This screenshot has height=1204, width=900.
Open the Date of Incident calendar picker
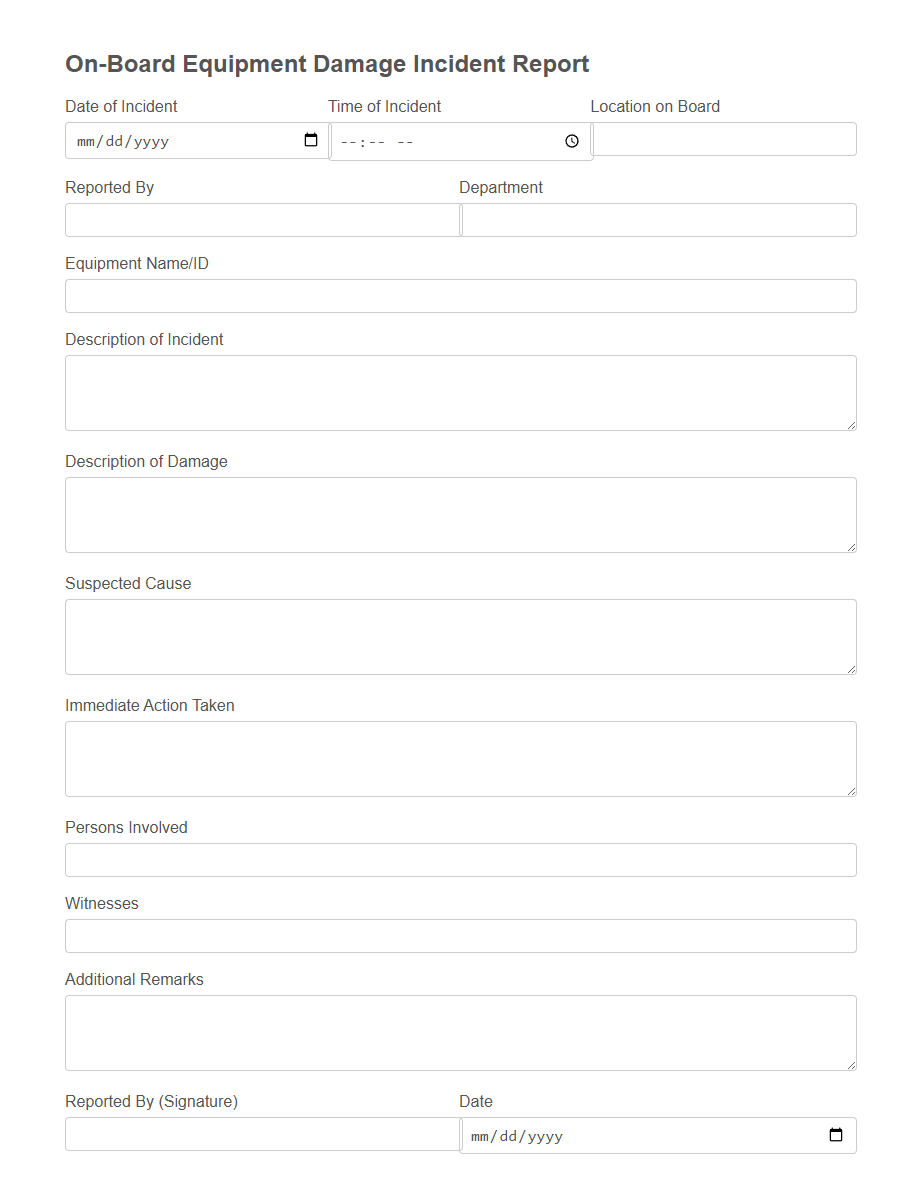313,140
